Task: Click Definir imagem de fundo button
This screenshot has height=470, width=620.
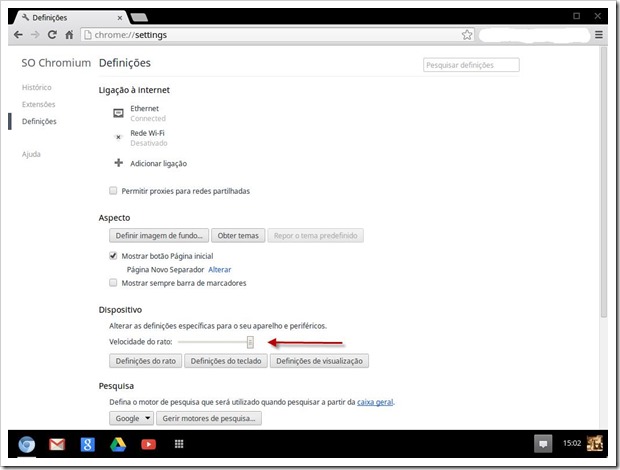Action: click(159, 236)
